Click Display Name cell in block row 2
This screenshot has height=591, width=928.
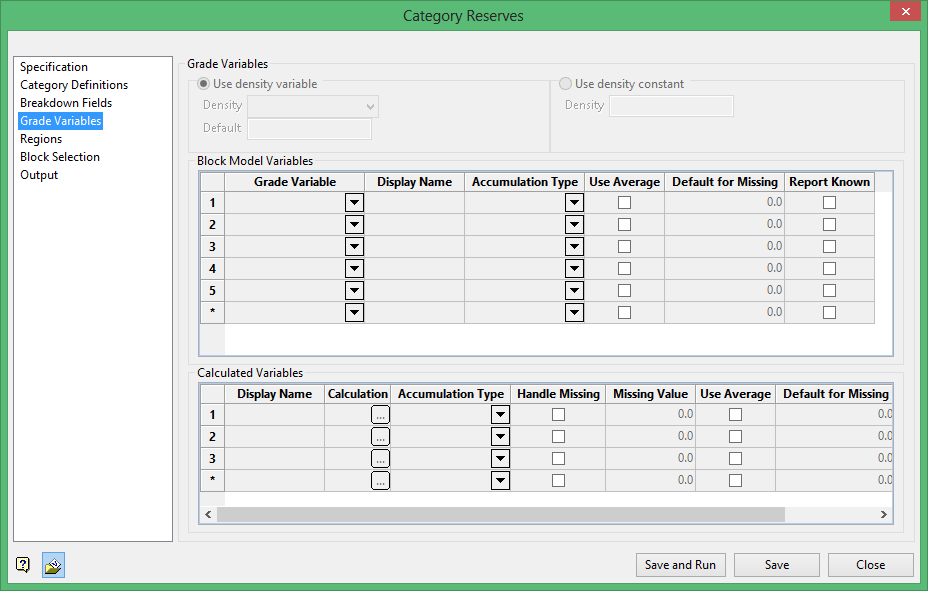[x=414, y=225]
